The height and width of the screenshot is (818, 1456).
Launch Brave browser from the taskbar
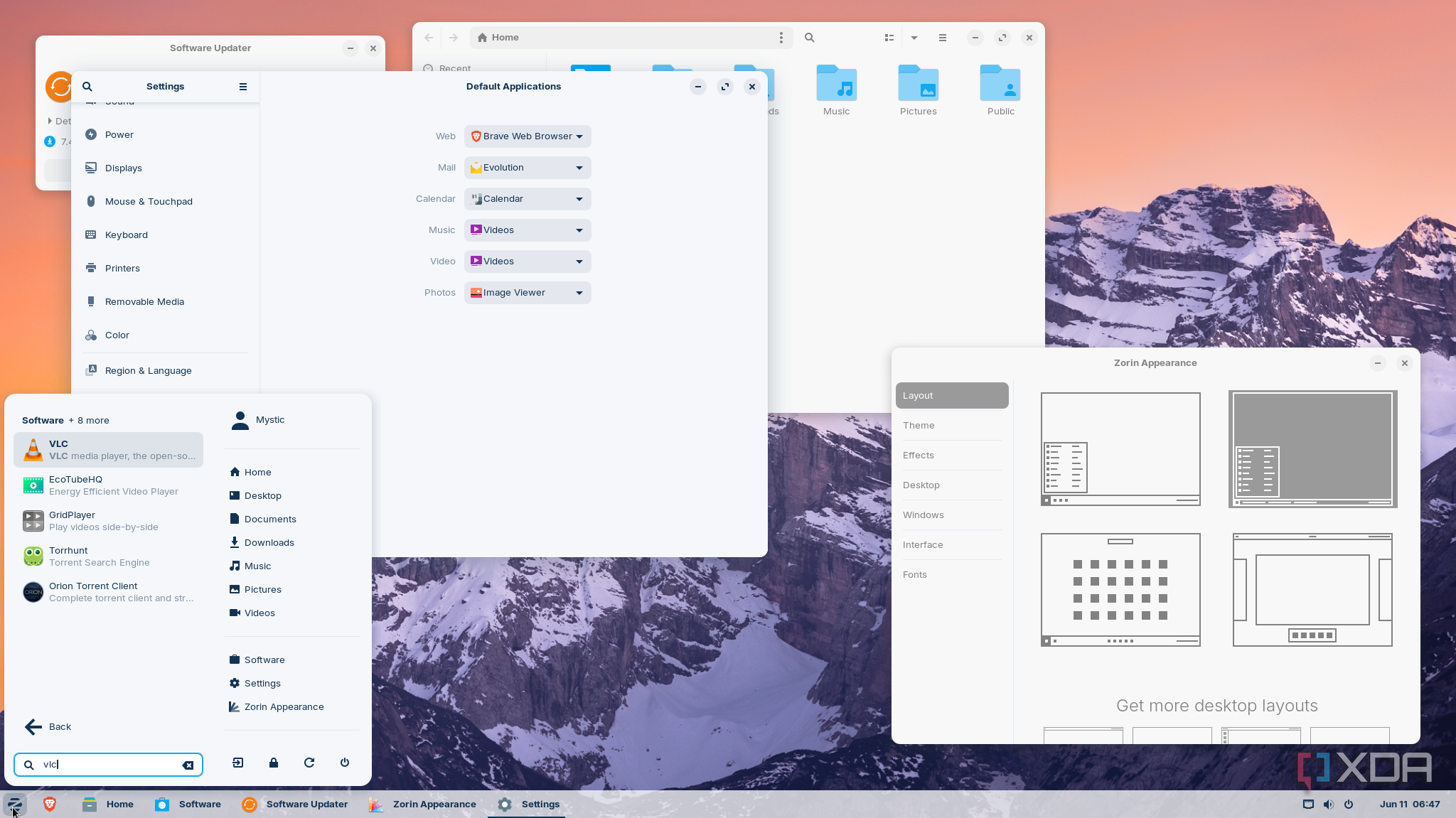[50, 804]
